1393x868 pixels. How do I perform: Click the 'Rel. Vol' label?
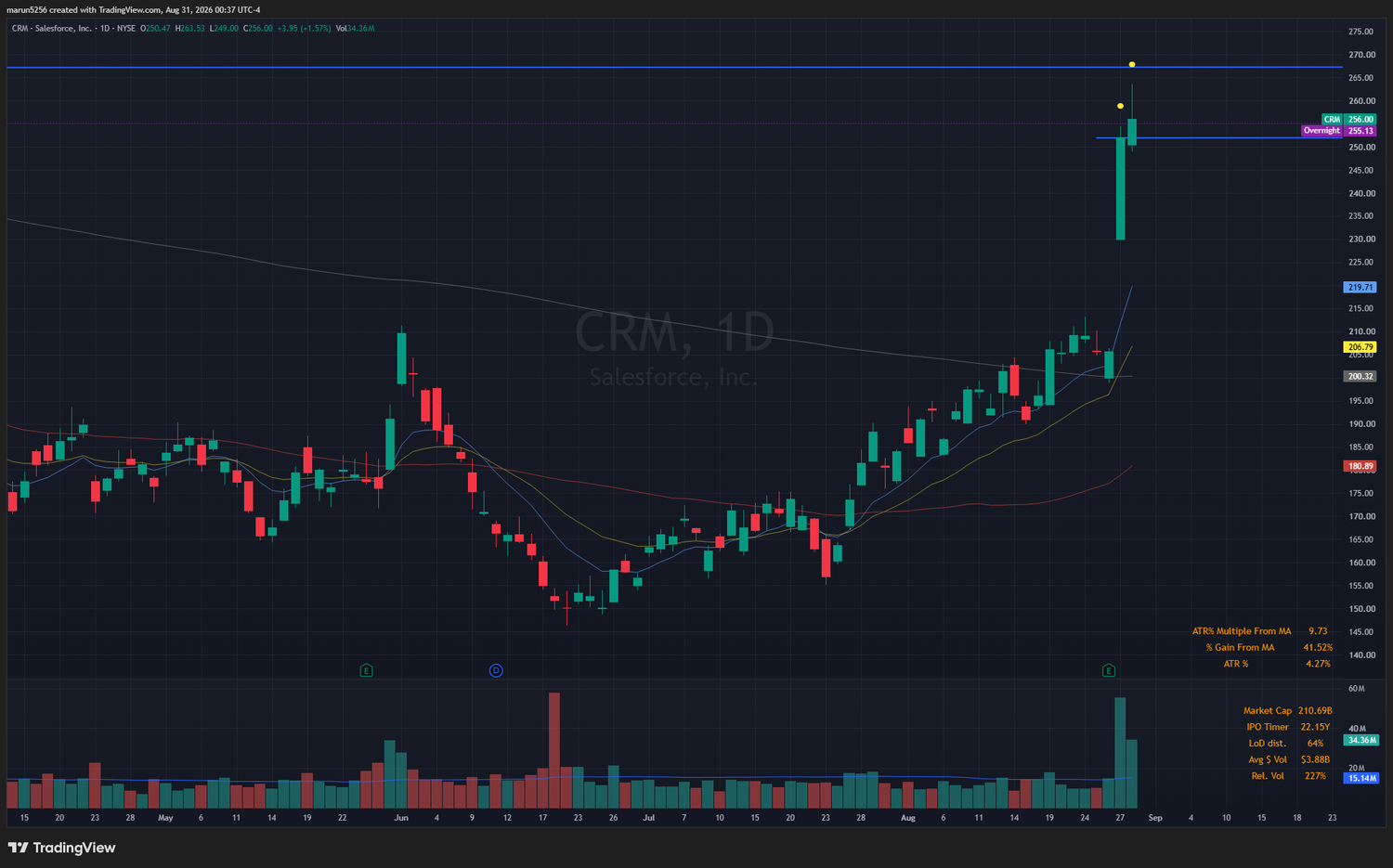[1268, 776]
